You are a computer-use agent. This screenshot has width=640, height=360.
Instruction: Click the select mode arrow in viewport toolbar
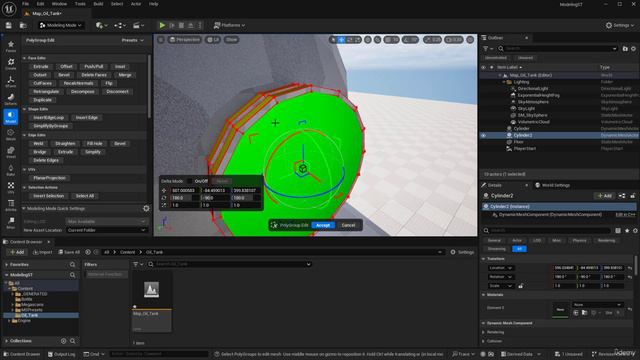point(333,40)
